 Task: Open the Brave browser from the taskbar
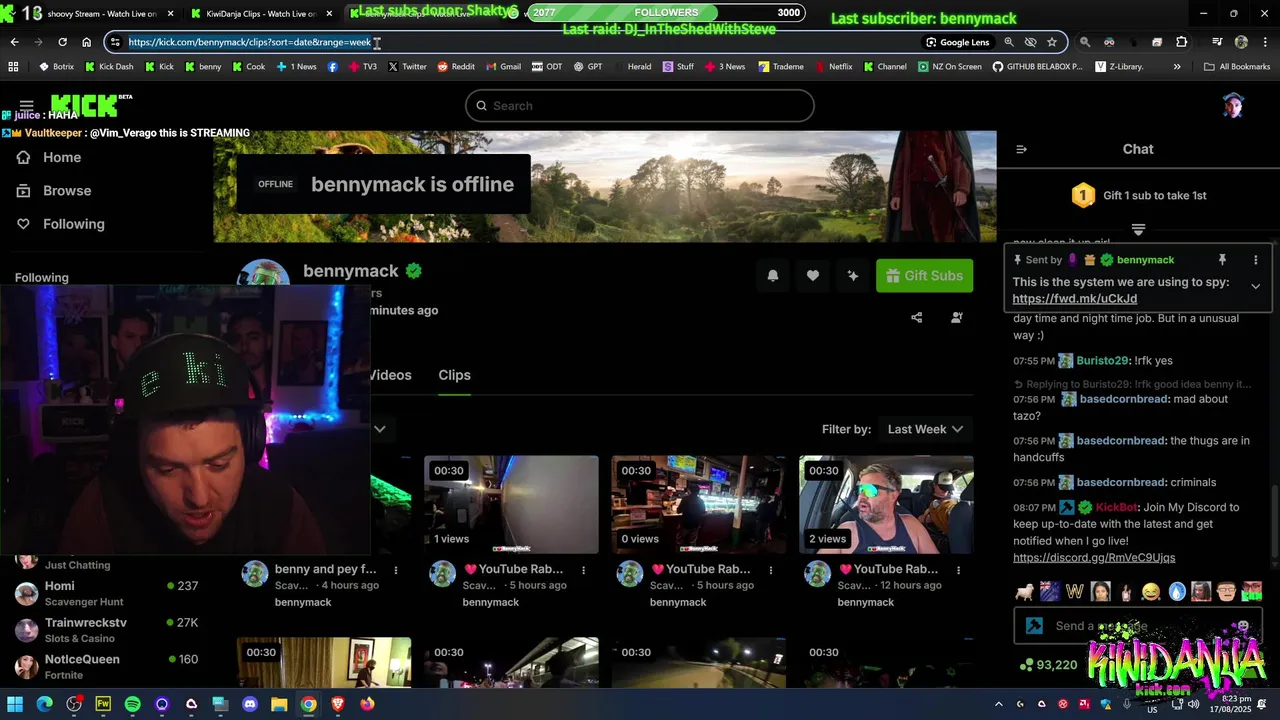(338, 704)
